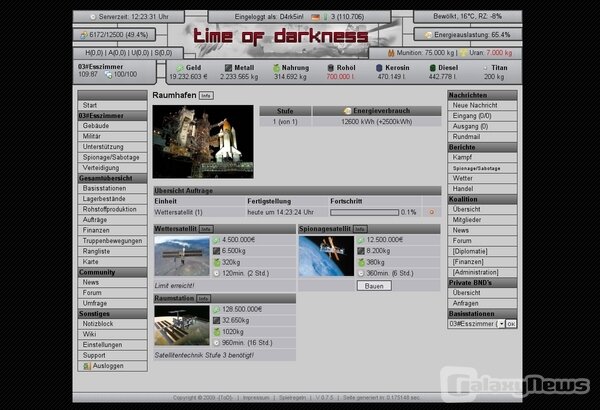Click Spionagesatellit build time clock icon

(361, 273)
